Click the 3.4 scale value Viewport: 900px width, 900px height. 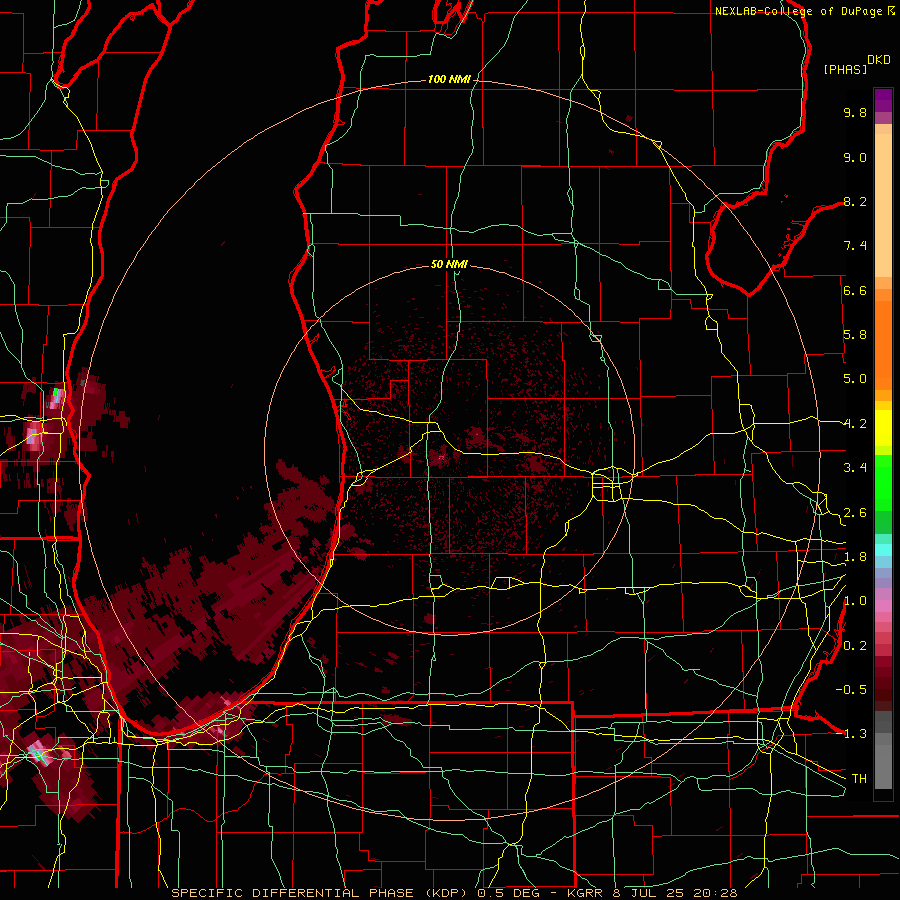pos(855,468)
